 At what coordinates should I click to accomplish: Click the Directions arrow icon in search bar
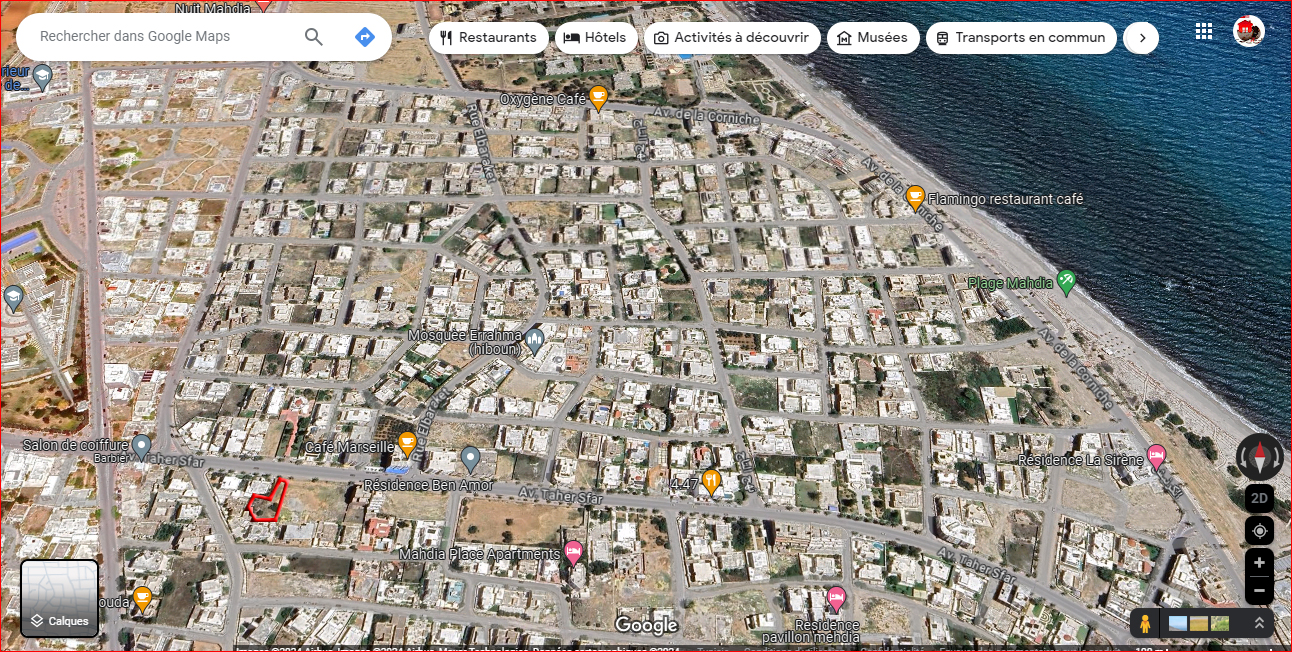(x=365, y=37)
